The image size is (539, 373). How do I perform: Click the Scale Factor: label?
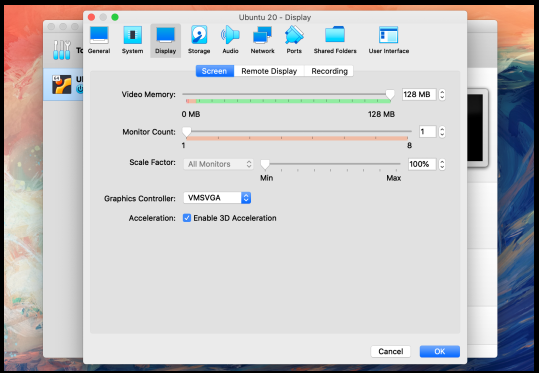pos(152,162)
